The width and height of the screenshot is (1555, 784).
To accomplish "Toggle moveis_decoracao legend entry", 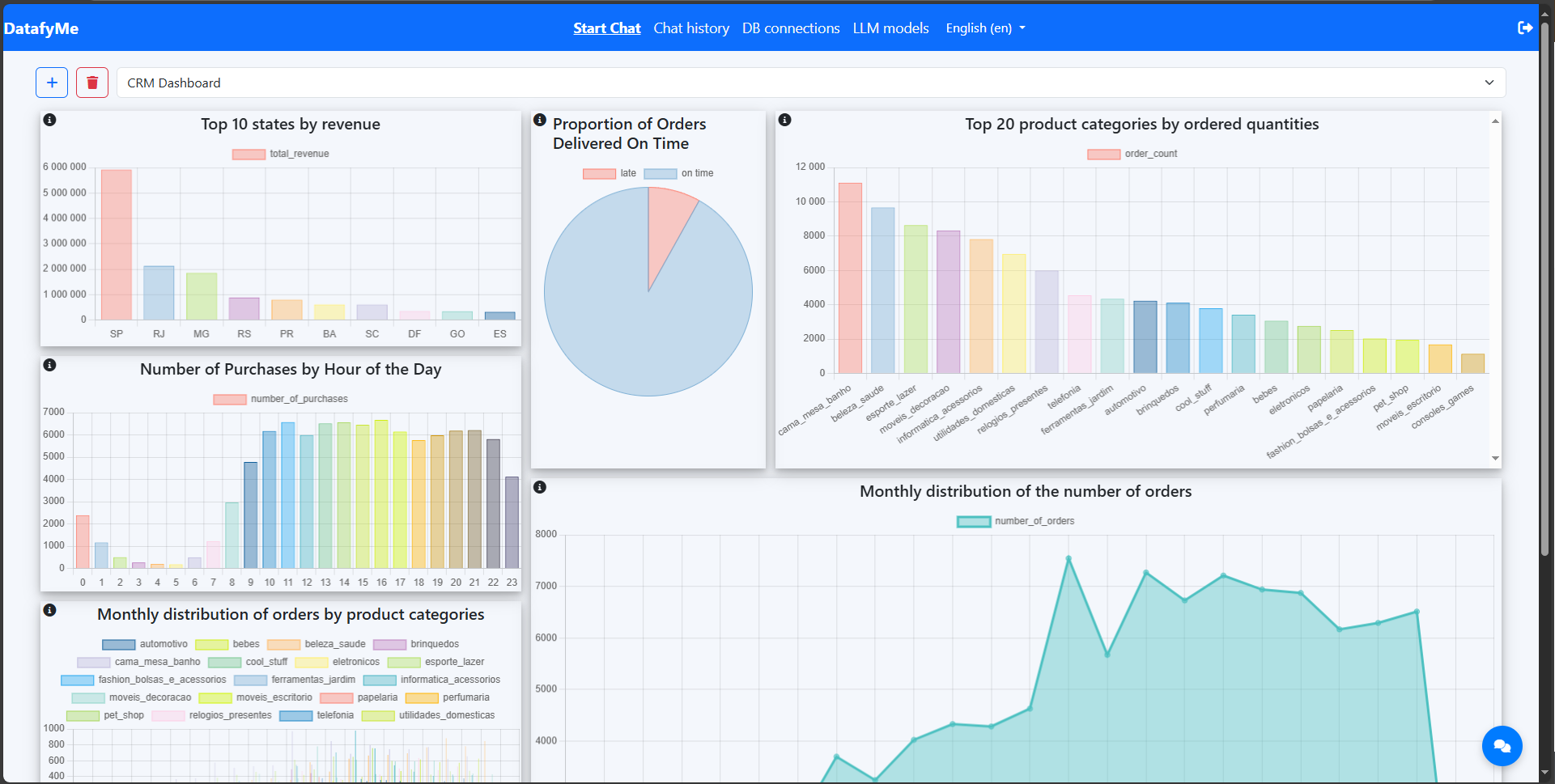I will click(x=132, y=697).
